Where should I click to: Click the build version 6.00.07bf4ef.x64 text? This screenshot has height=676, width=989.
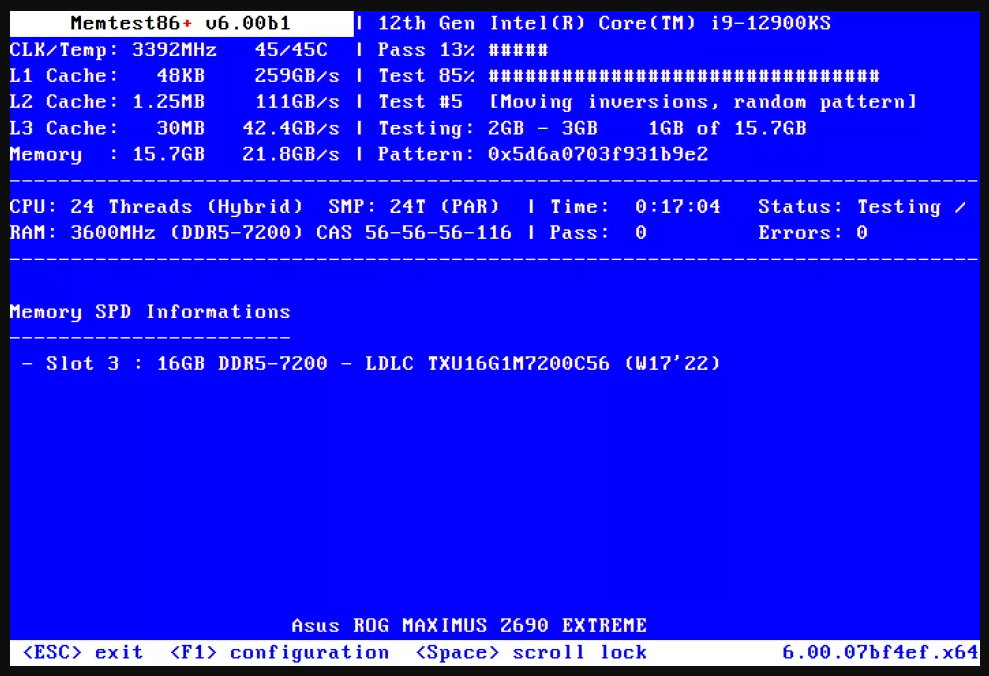pyautogui.click(x=880, y=652)
